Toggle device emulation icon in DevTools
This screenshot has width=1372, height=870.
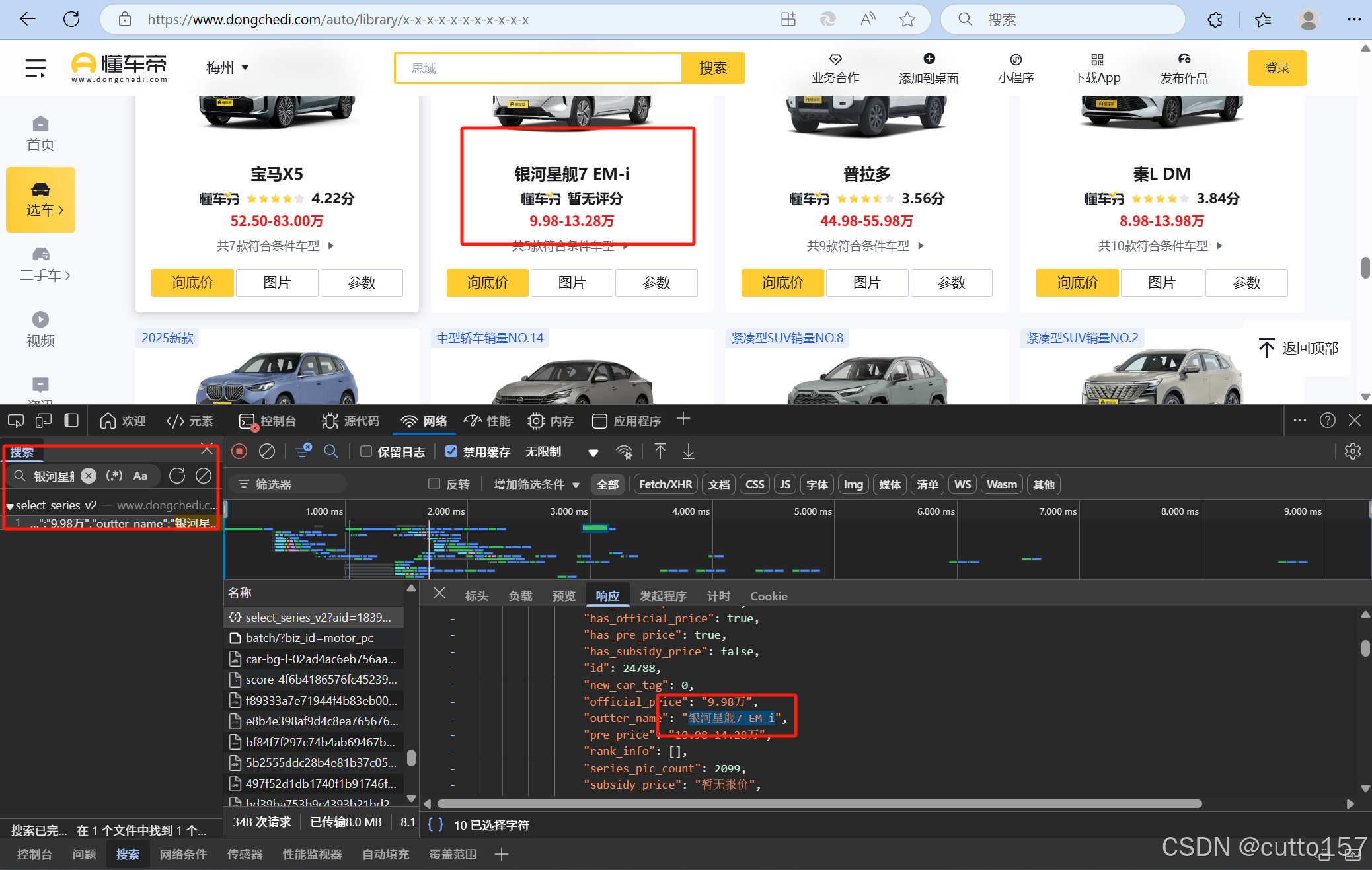44,421
